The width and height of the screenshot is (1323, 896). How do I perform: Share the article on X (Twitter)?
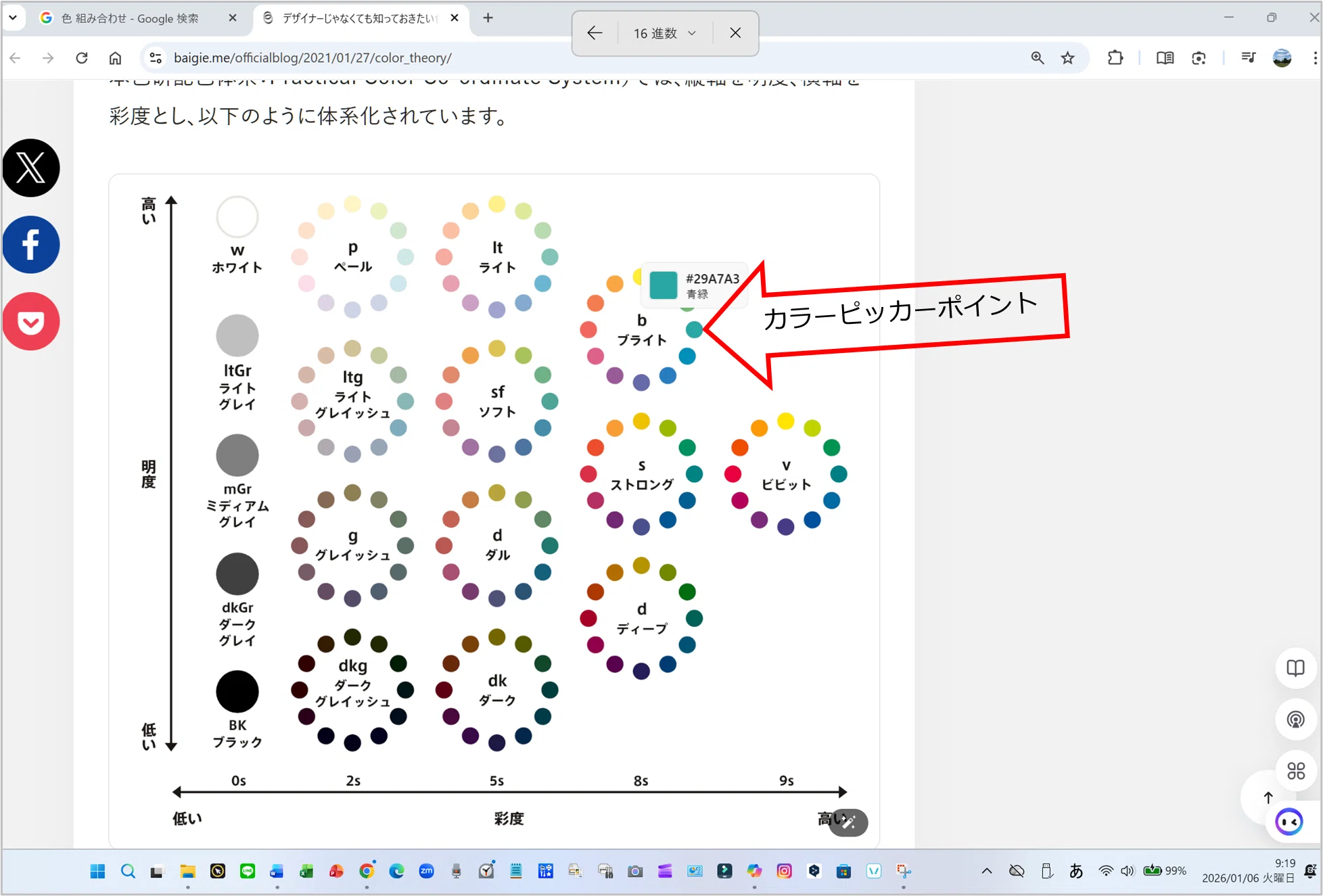[x=31, y=168]
